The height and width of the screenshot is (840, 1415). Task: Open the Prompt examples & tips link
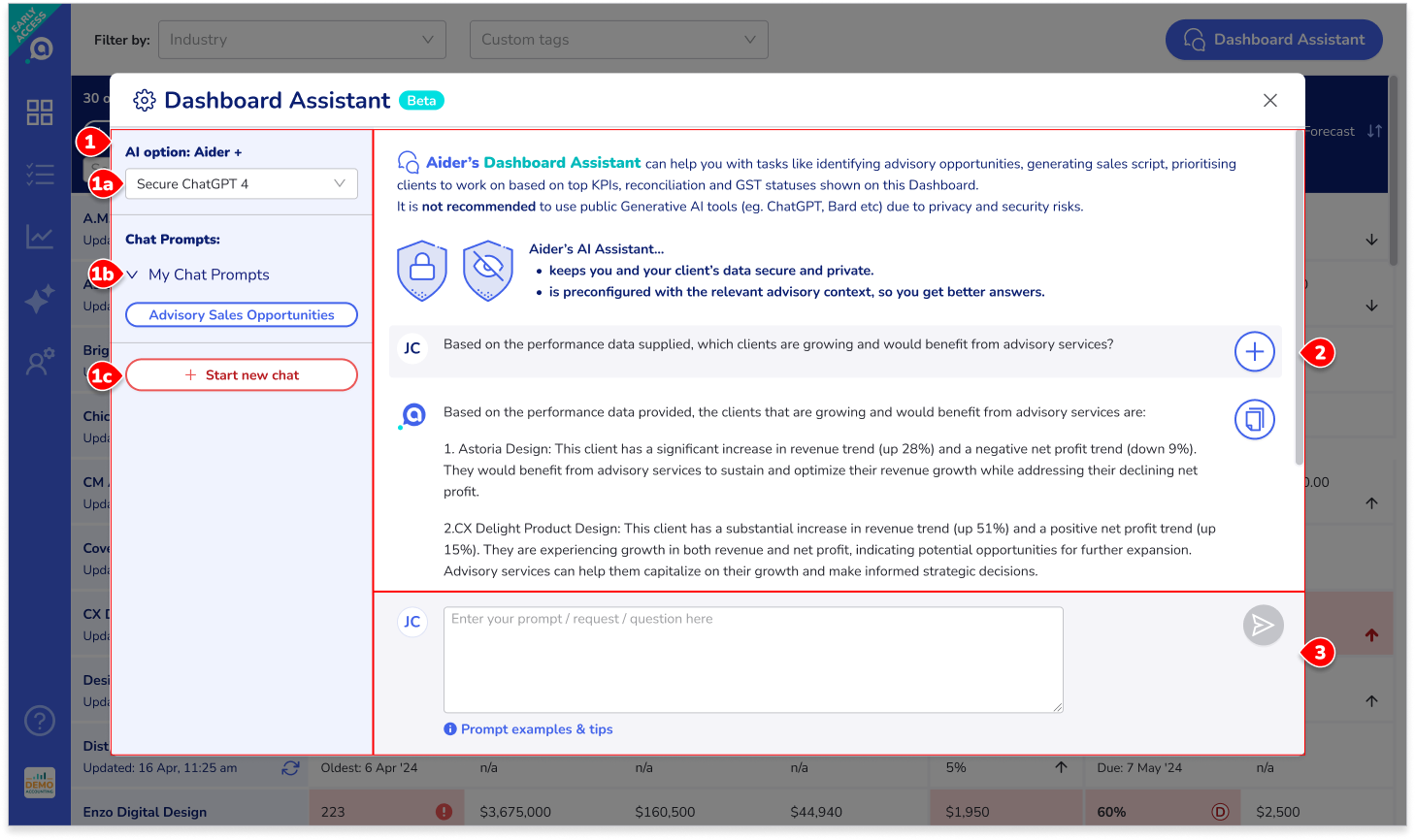(x=536, y=729)
